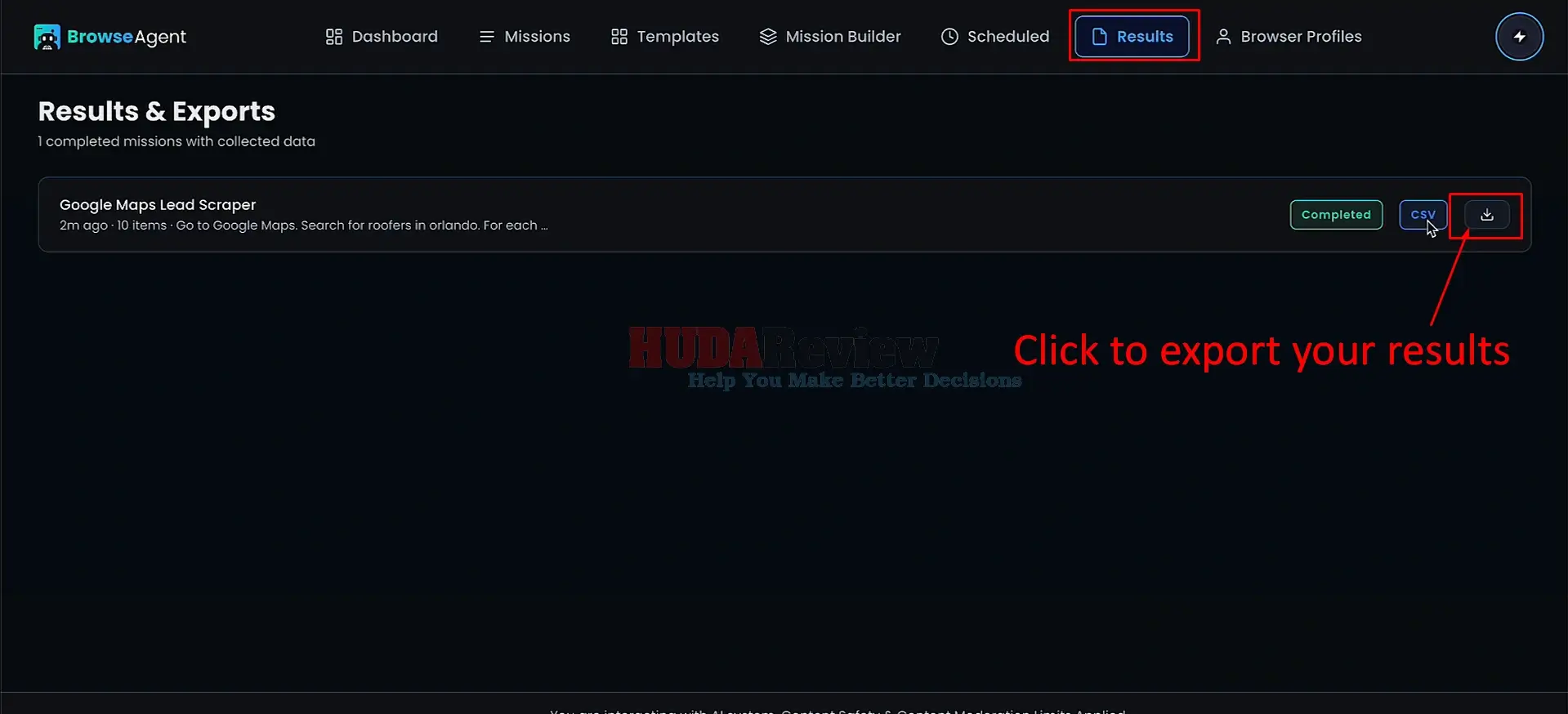1568x714 pixels.
Task: Click the Dashboard grid icon
Action: click(x=333, y=37)
